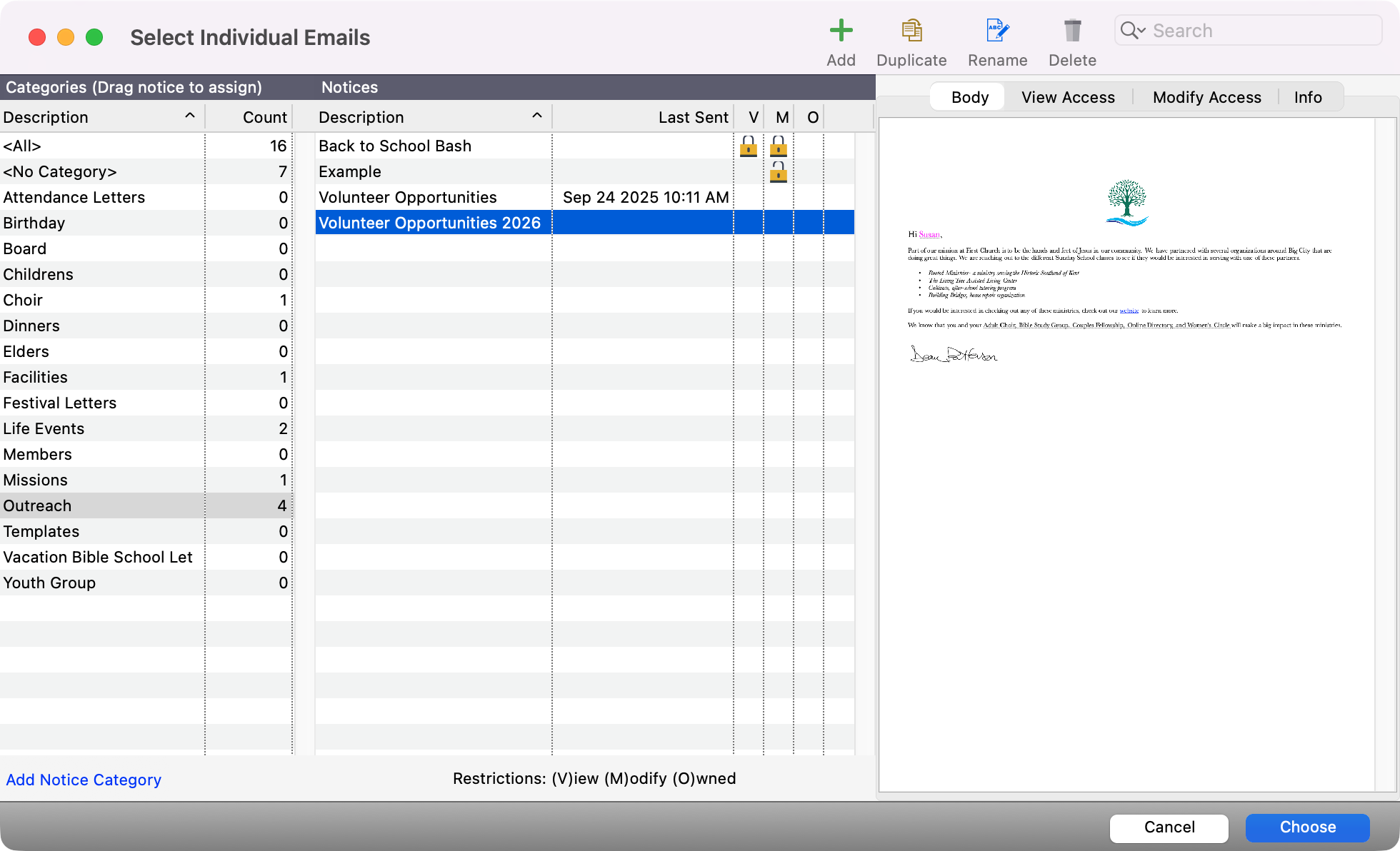
Task: Click the Add Notice Category link
Action: (84, 780)
